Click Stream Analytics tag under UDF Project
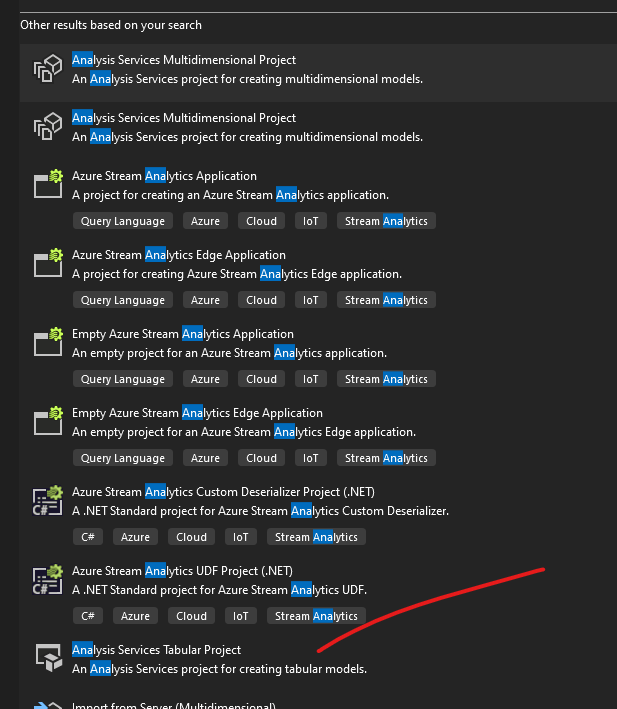Image resolution: width=617 pixels, height=709 pixels. point(316,616)
